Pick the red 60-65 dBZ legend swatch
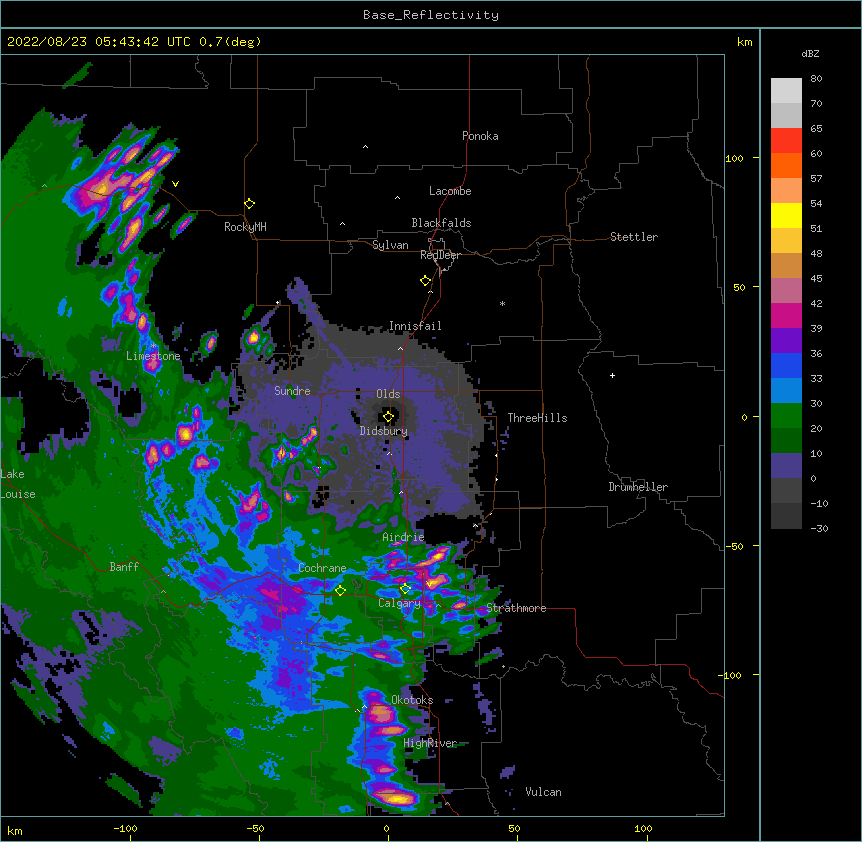This screenshot has width=862, height=842. (786, 141)
